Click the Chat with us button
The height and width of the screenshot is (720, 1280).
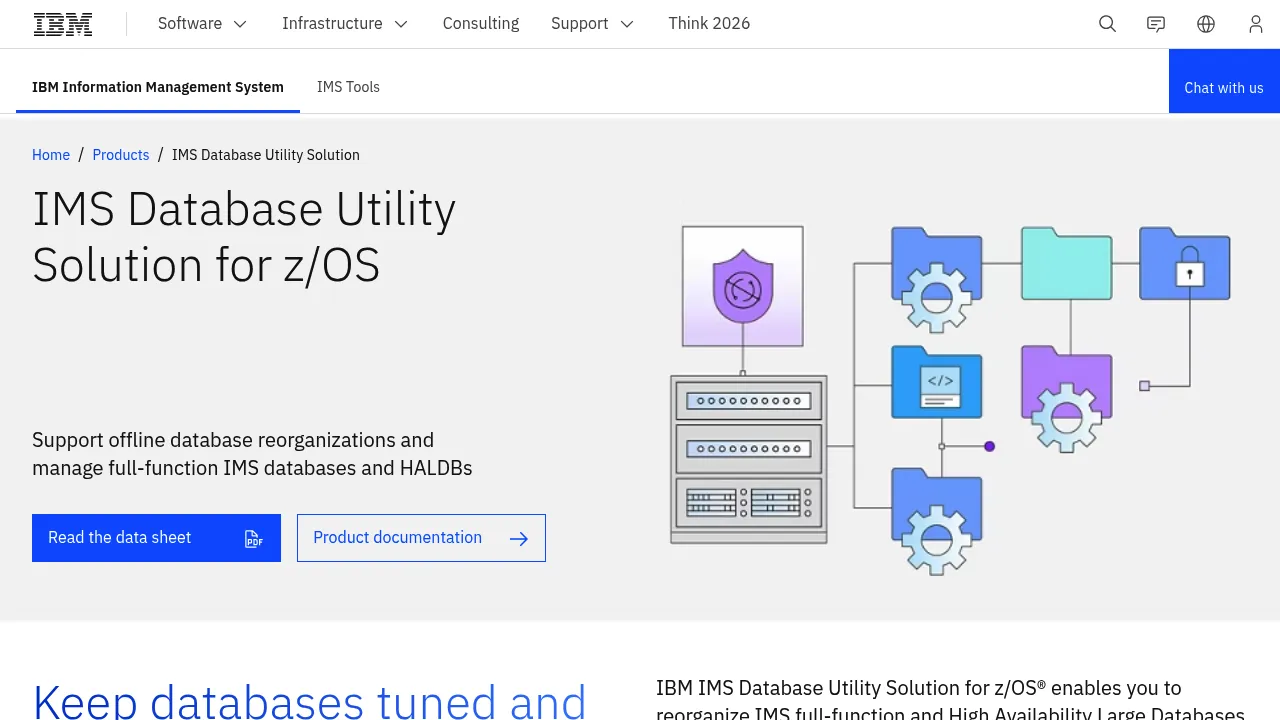click(1224, 81)
